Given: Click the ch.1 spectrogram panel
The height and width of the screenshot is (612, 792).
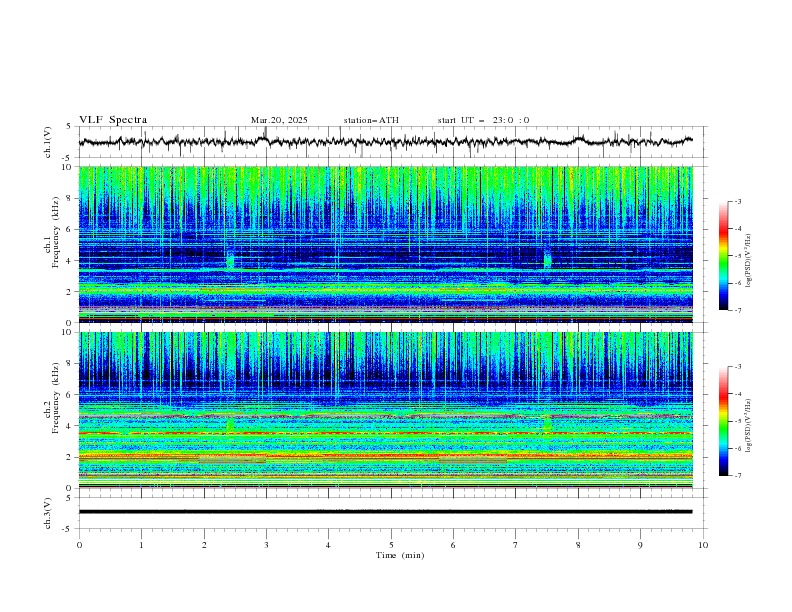Looking at the screenshot, I should (385, 244).
